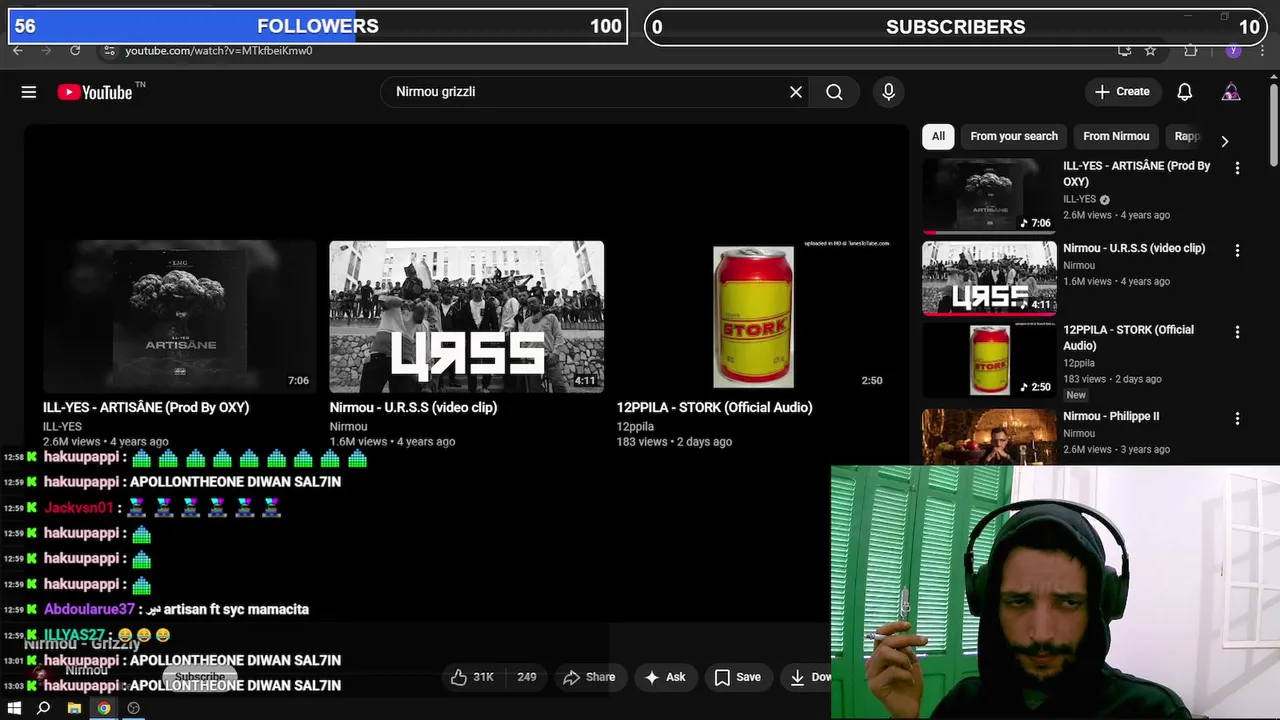Dislike the video showing 249
The width and height of the screenshot is (1280, 720).
[x=526, y=677]
